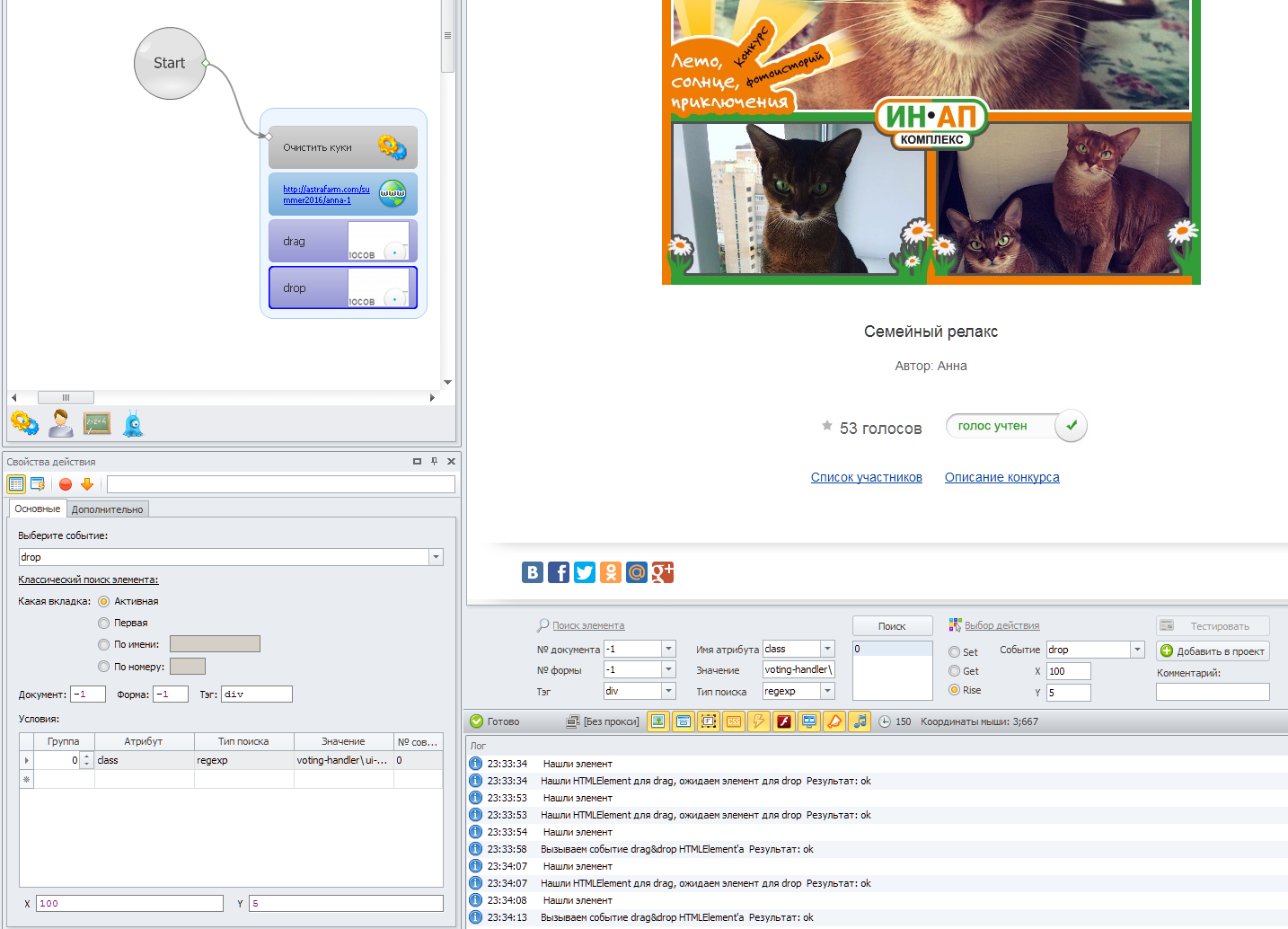This screenshot has width=1288, height=929.
Task: Click the orange down arrow icon
Action: 87,484
